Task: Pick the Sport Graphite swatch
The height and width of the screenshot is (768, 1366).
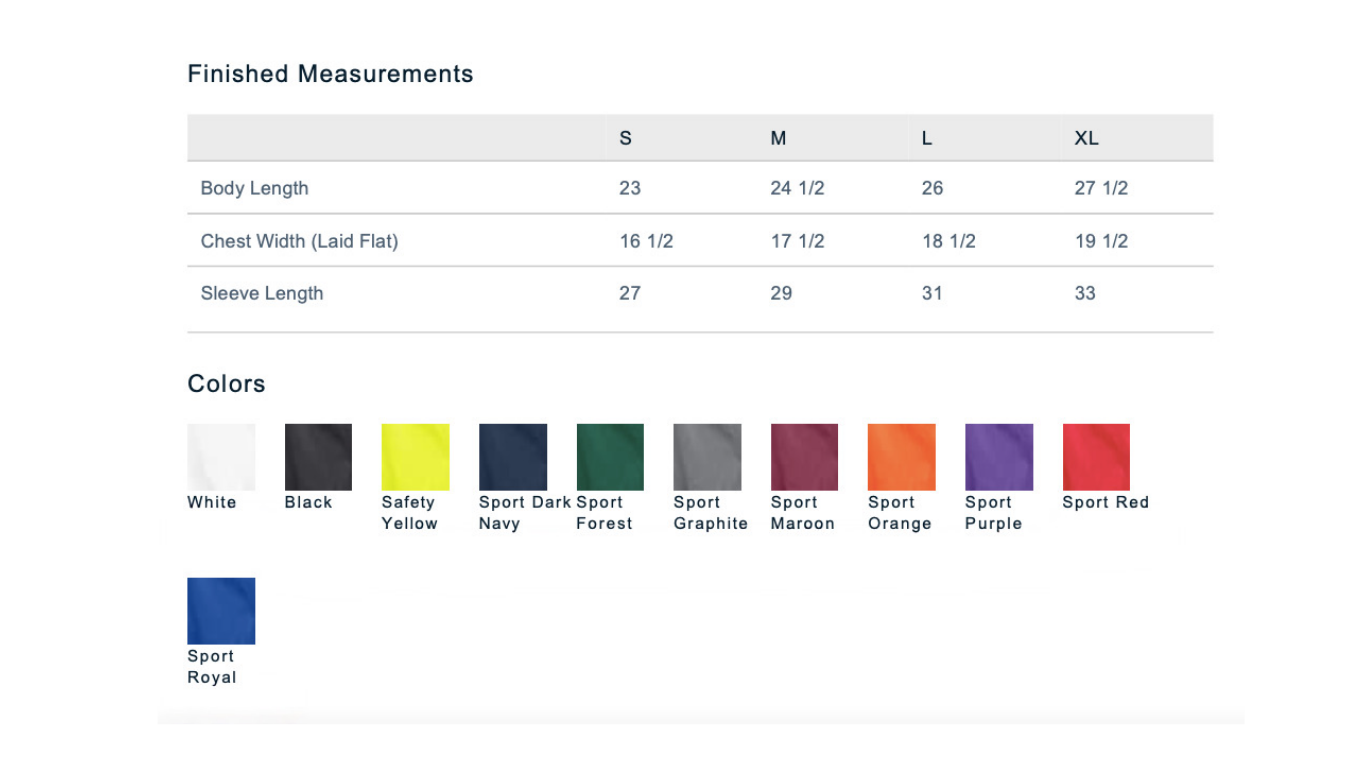Action: [x=707, y=457]
